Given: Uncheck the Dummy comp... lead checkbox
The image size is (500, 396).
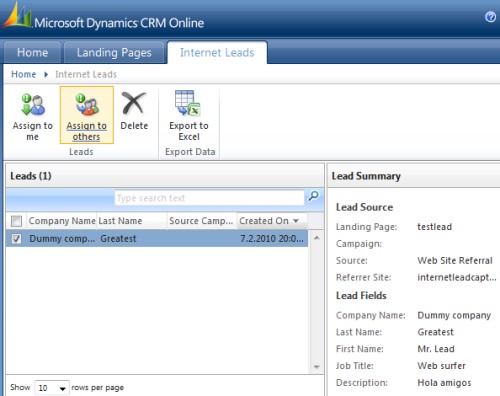Looking at the screenshot, I should click(x=16, y=239).
